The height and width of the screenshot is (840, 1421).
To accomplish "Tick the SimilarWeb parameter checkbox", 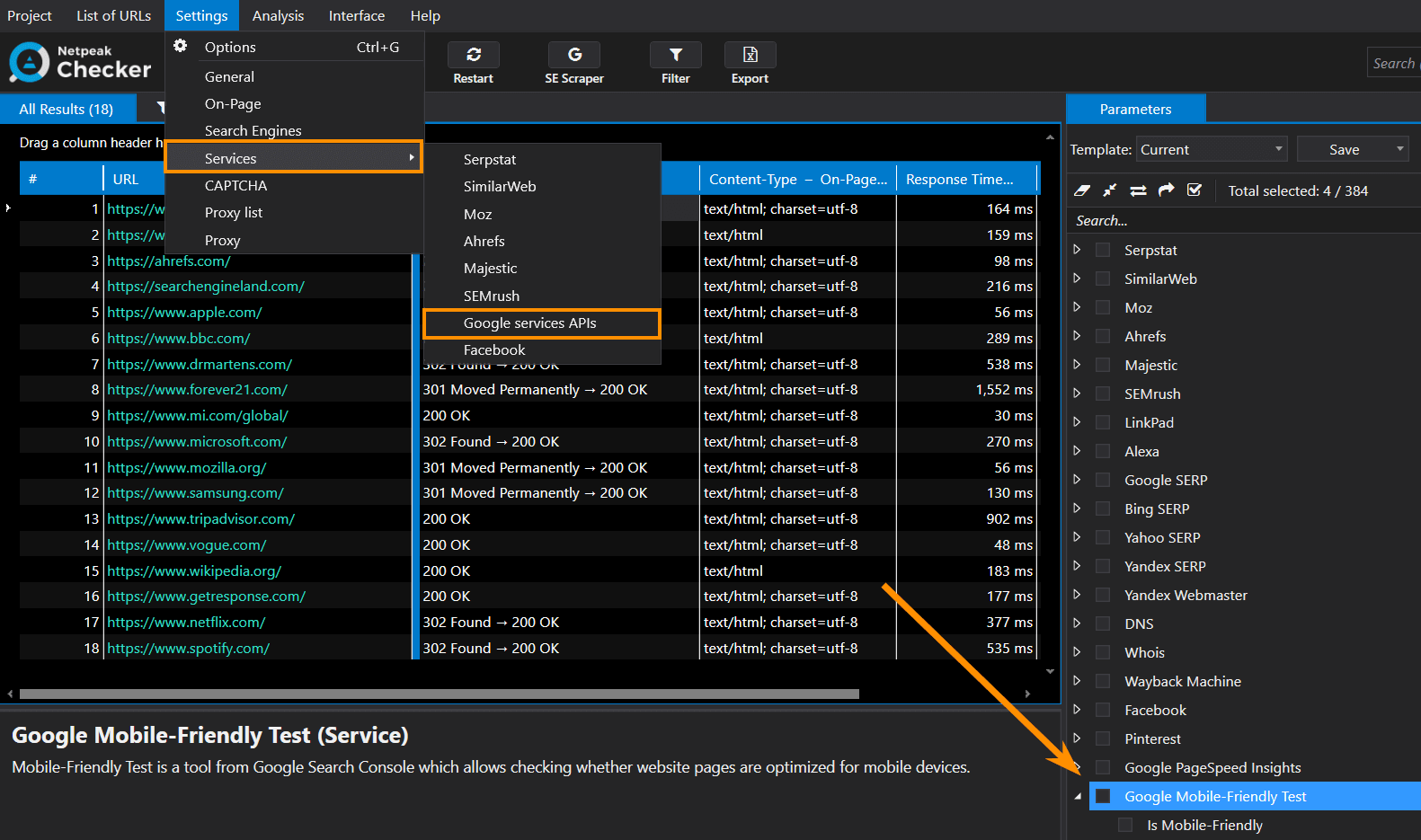I will point(1103,279).
